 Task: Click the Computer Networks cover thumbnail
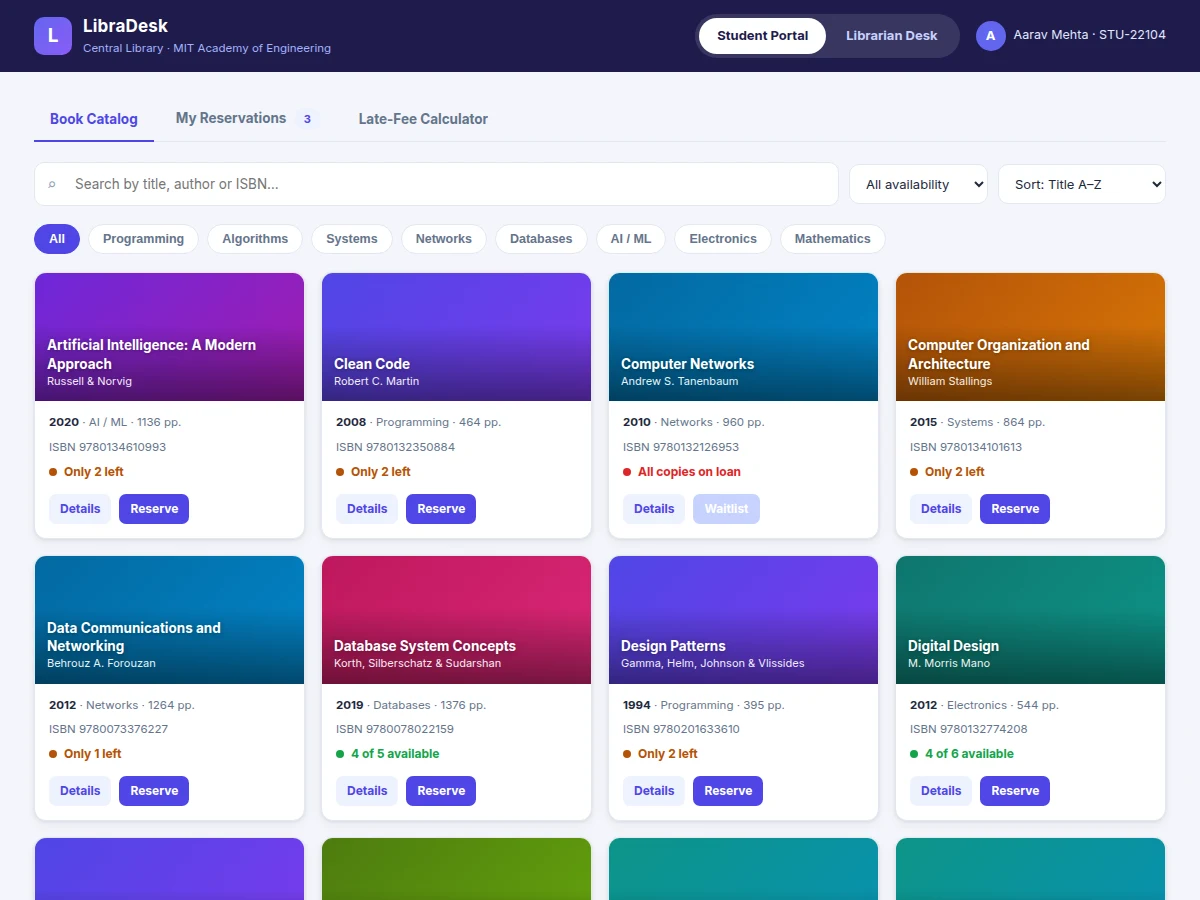pos(743,337)
